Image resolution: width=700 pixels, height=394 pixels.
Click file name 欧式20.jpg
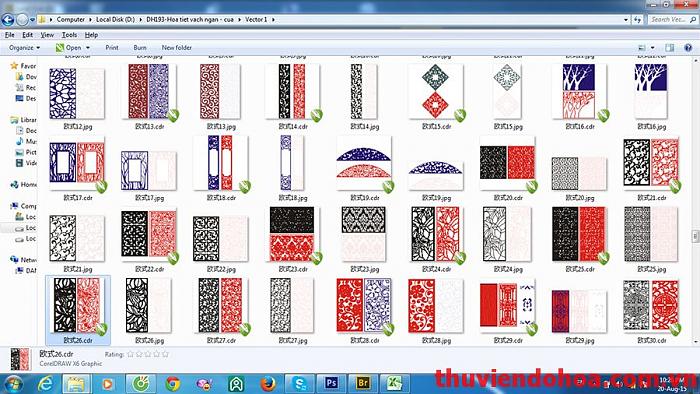click(579, 198)
